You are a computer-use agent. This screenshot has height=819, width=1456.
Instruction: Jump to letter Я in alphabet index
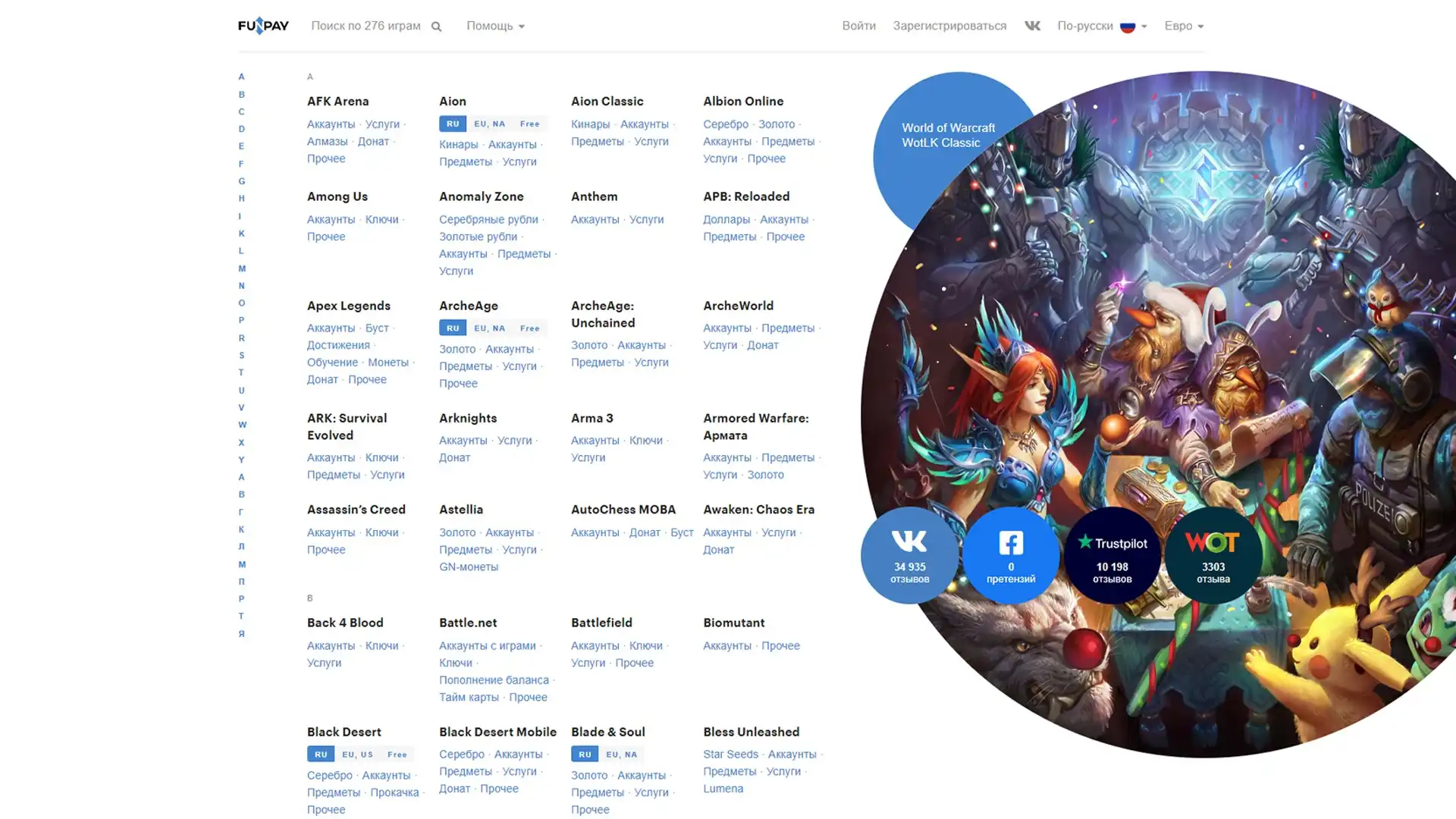pos(241,634)
